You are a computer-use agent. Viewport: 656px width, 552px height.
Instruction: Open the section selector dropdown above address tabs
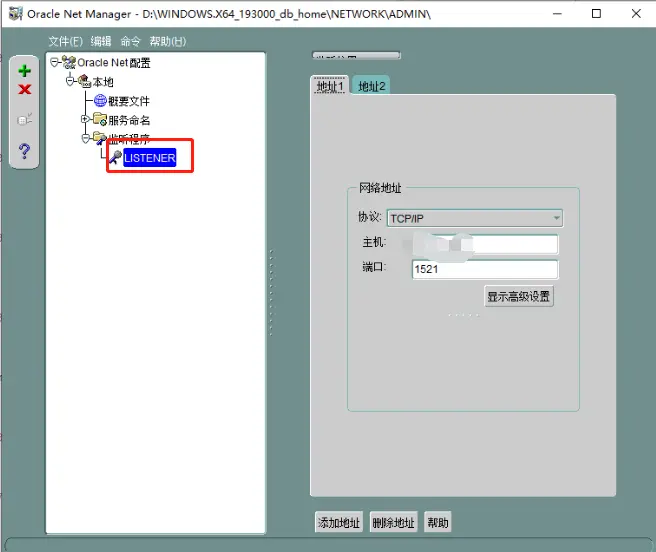tap(356, 56)
